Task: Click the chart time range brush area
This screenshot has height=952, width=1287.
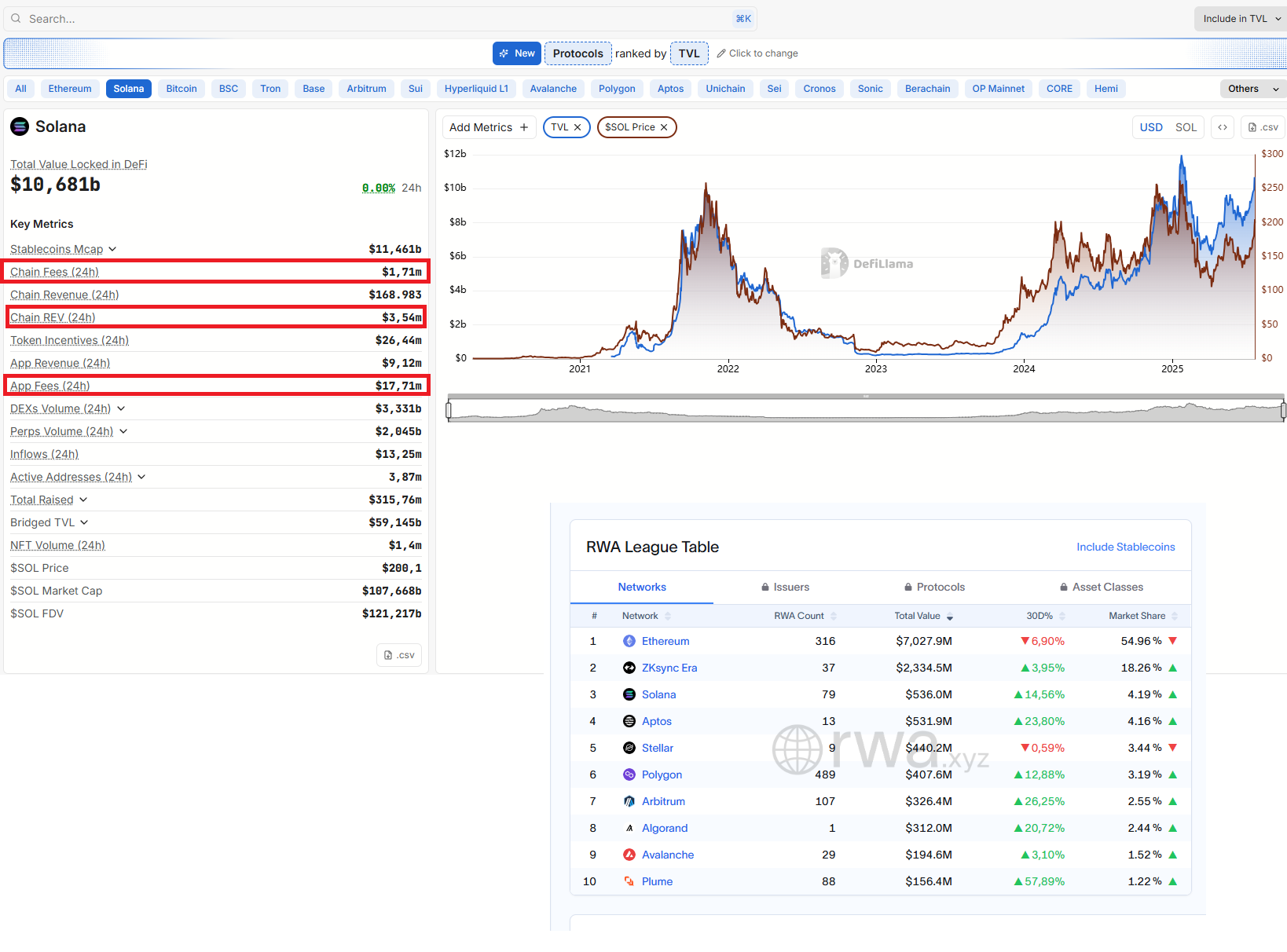Action: (866, 410)
